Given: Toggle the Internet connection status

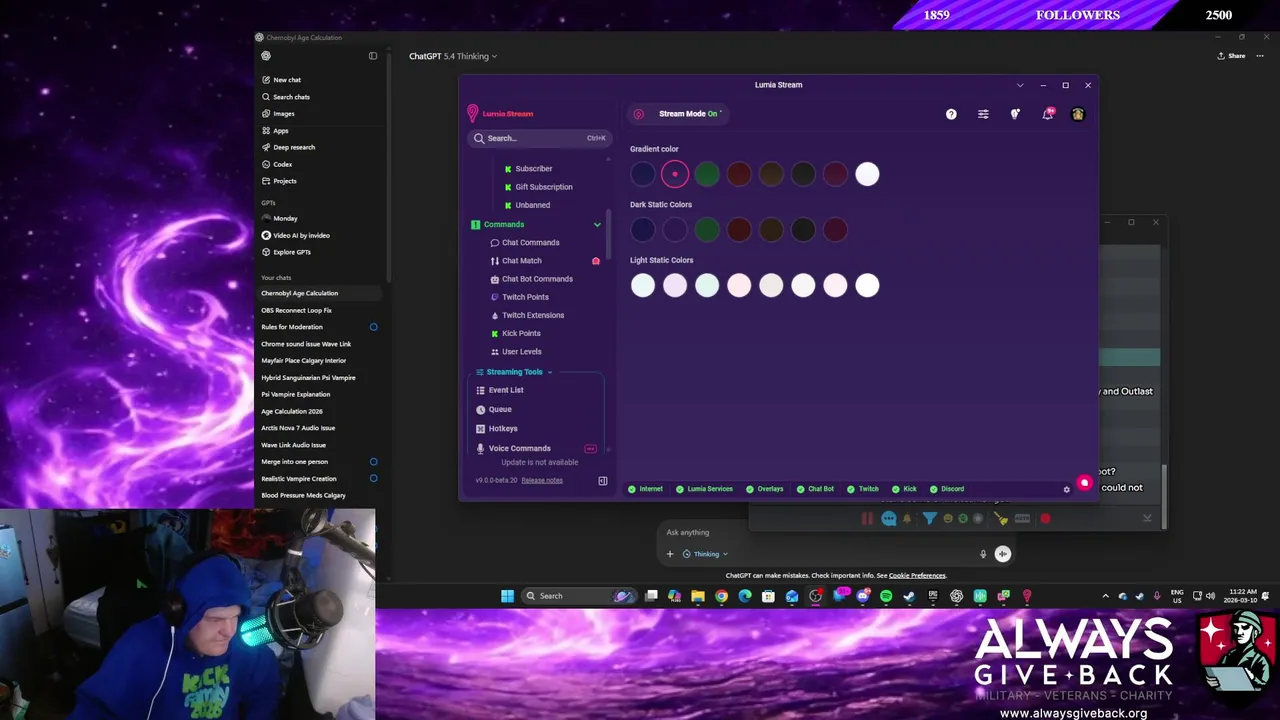Looking at the screenshot, I should point(645,489).
